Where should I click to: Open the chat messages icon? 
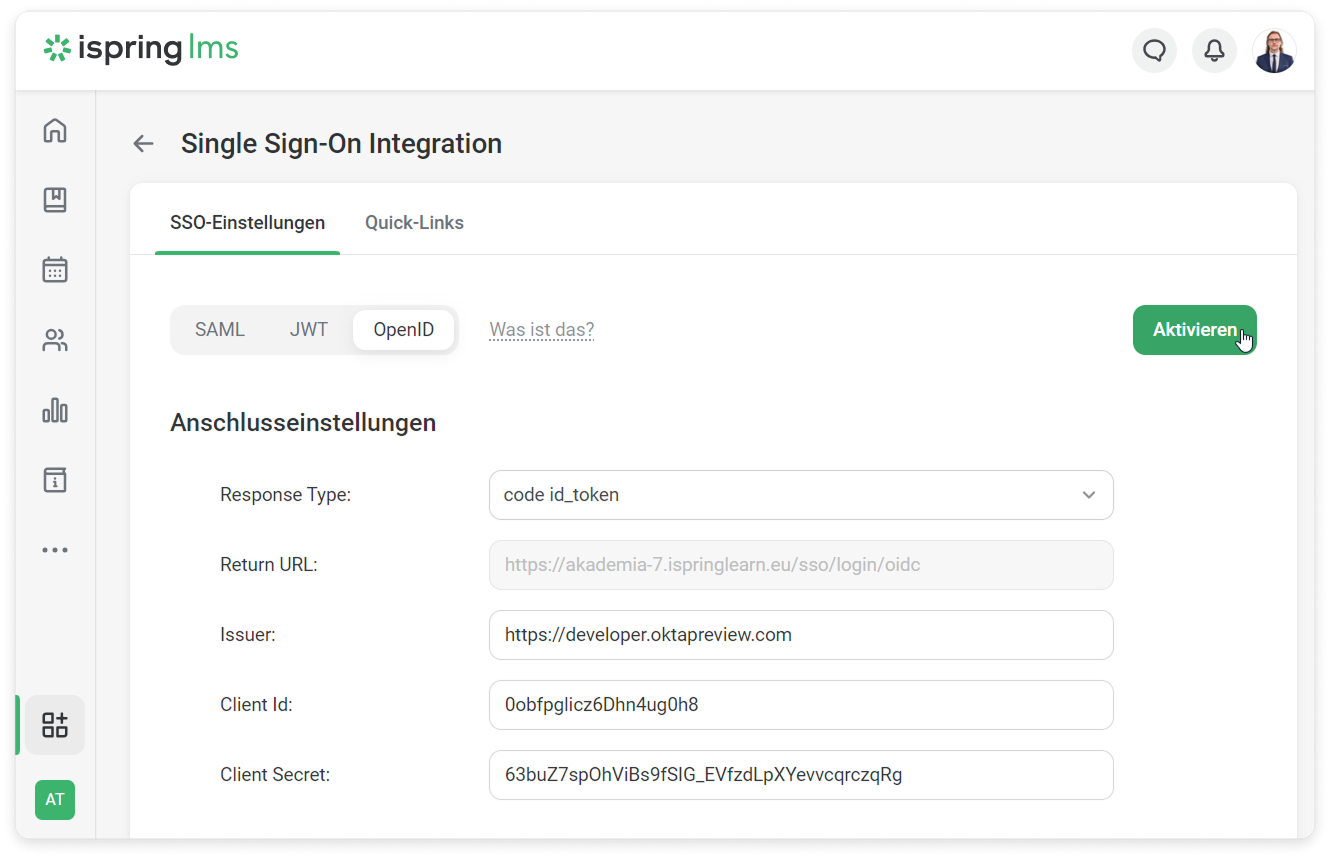coord(1154,51)
